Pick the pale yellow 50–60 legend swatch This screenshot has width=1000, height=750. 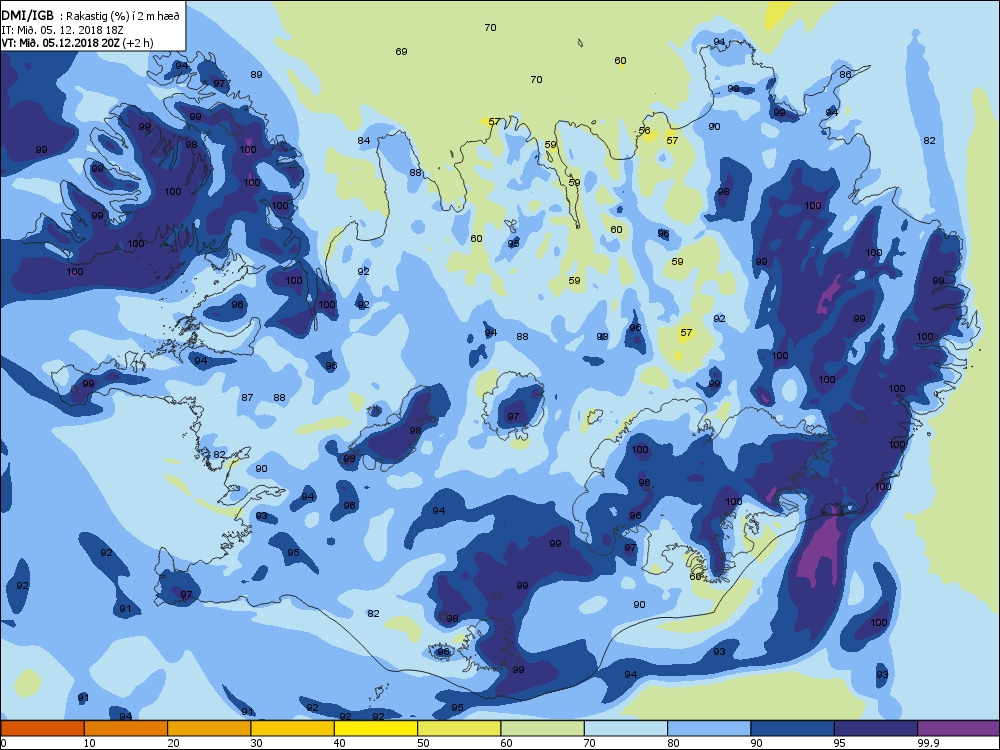459,728
